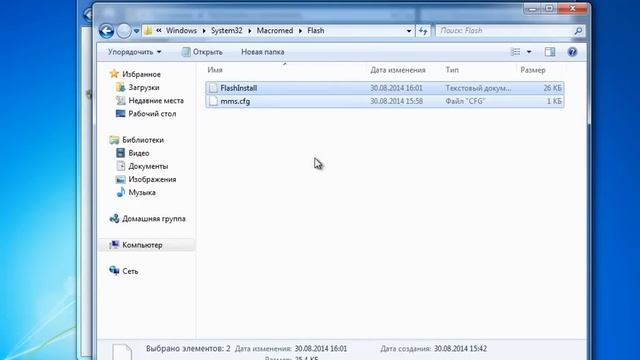Open the Упорядочить menu
The image size is (640, 360).
(134, 52)
